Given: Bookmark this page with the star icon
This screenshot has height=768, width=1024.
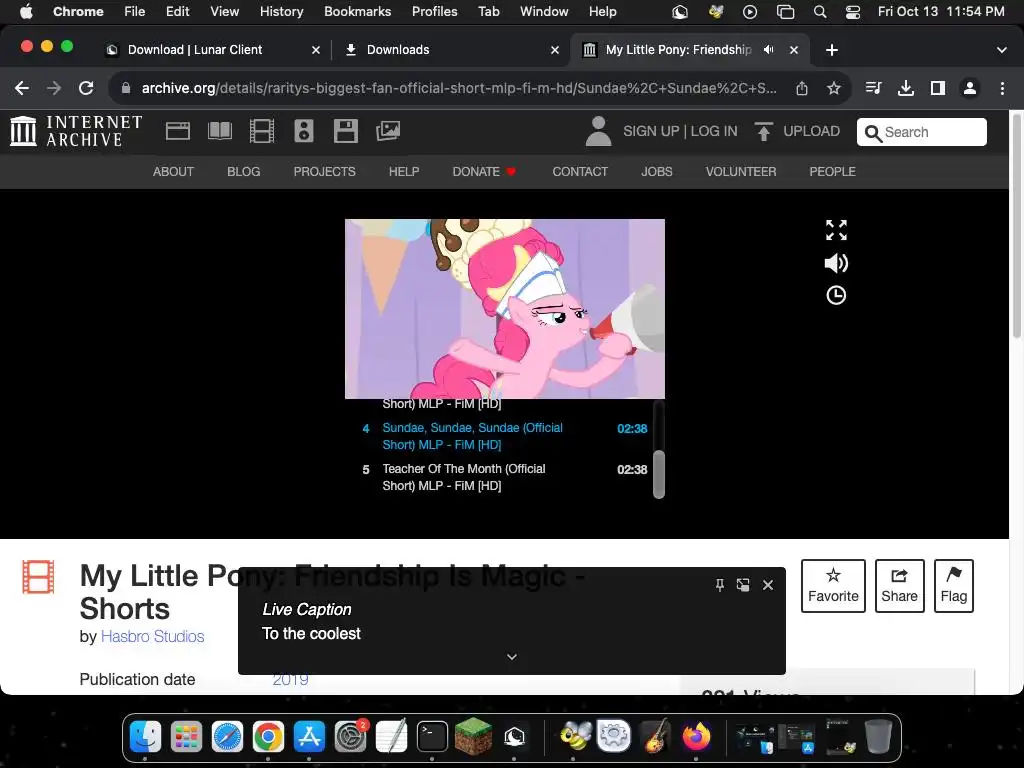Looking at the screenshot, I should (833, 88).
